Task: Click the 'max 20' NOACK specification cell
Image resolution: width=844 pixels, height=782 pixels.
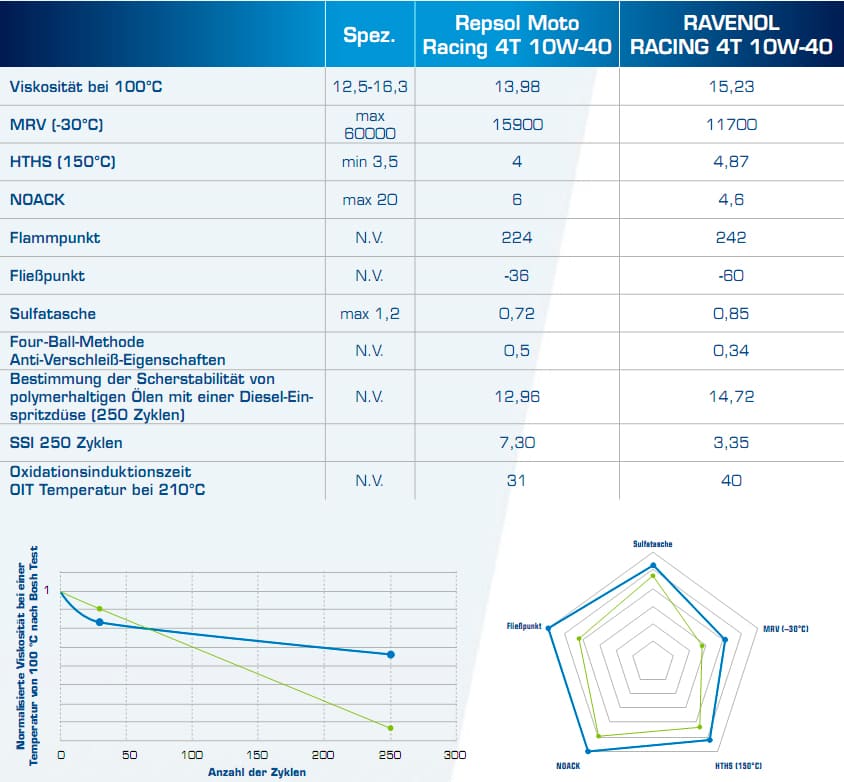Action: pyautogui.click(x=370, y=200)
